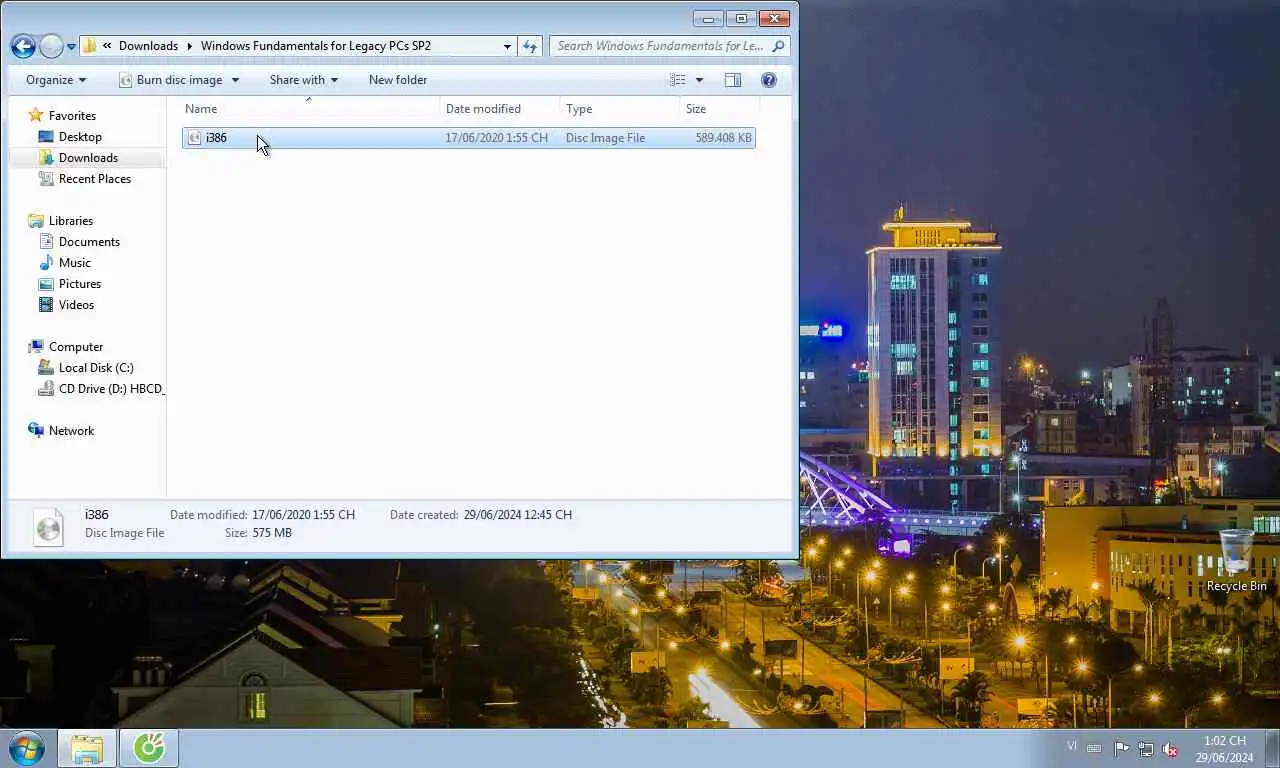Image resolution: width=1280 pixels, height=768 pixels.
Task: Click the Action Center flag icon
Action: point(1121,748)
